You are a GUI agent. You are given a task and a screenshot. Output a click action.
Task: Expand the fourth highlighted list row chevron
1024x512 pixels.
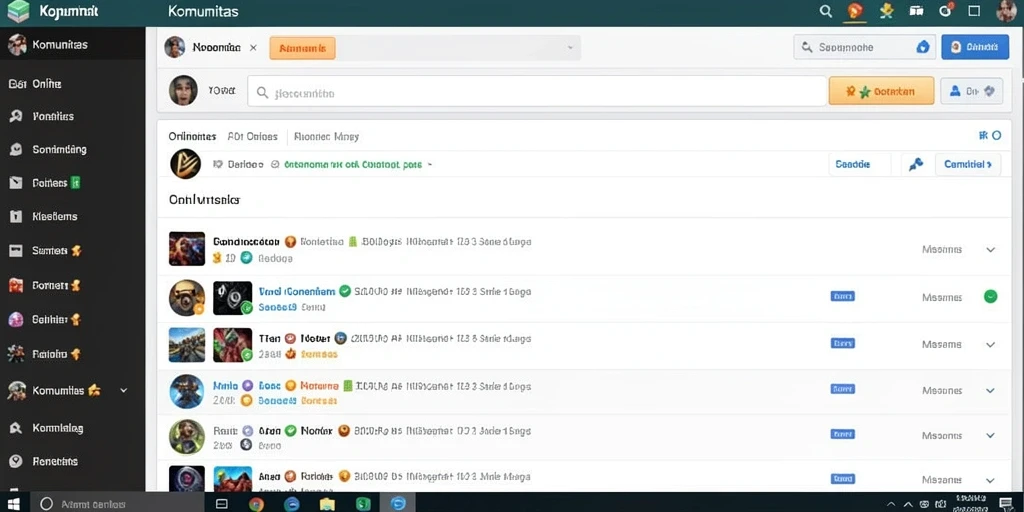click(991, 391)
